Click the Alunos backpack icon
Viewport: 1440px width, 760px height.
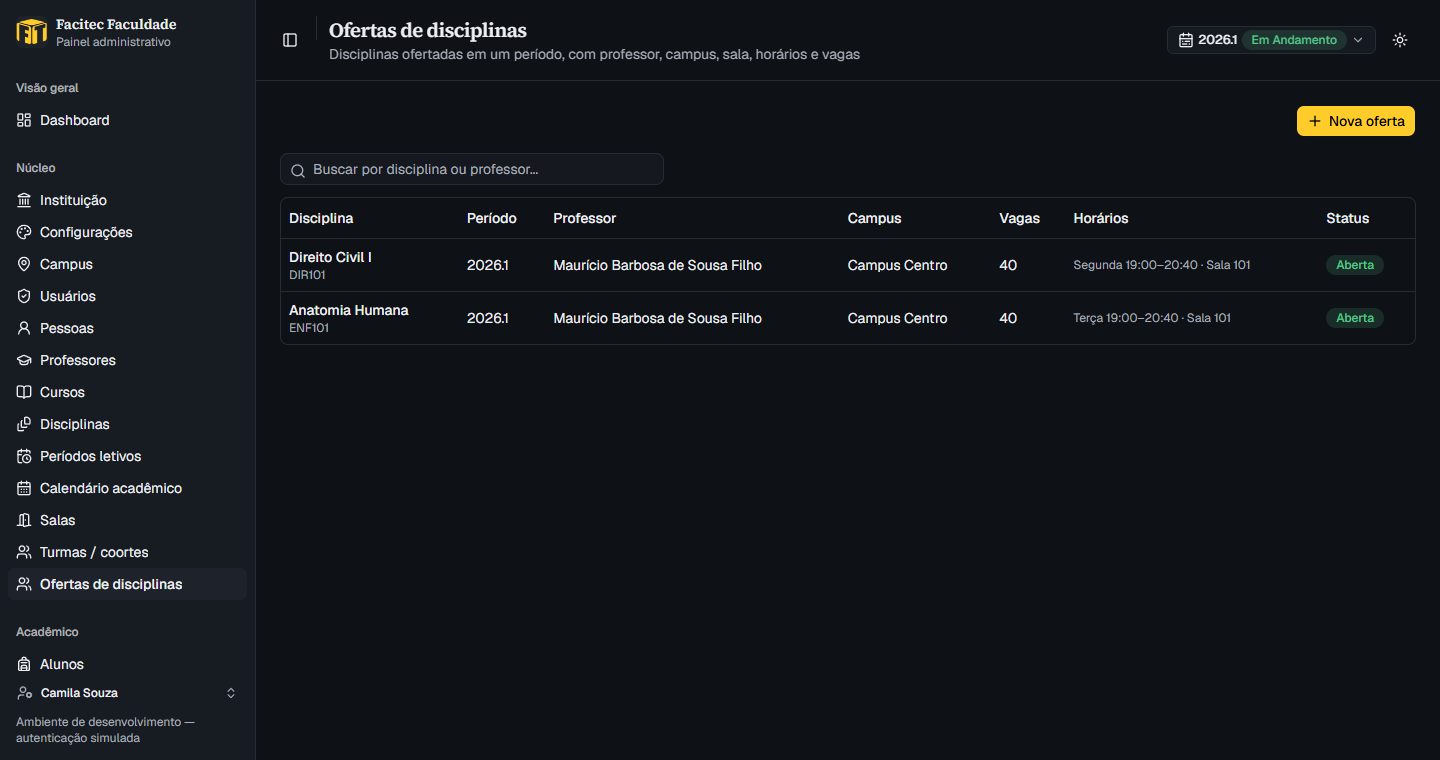(x=24, y=664)
